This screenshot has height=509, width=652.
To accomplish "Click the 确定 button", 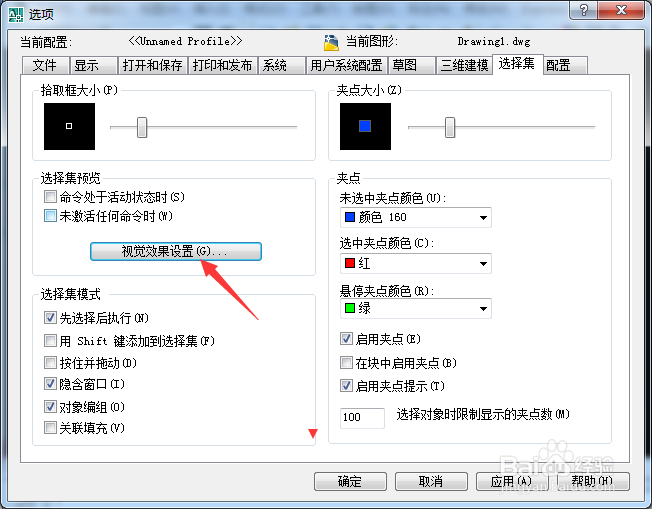I will tap(350, 482).
